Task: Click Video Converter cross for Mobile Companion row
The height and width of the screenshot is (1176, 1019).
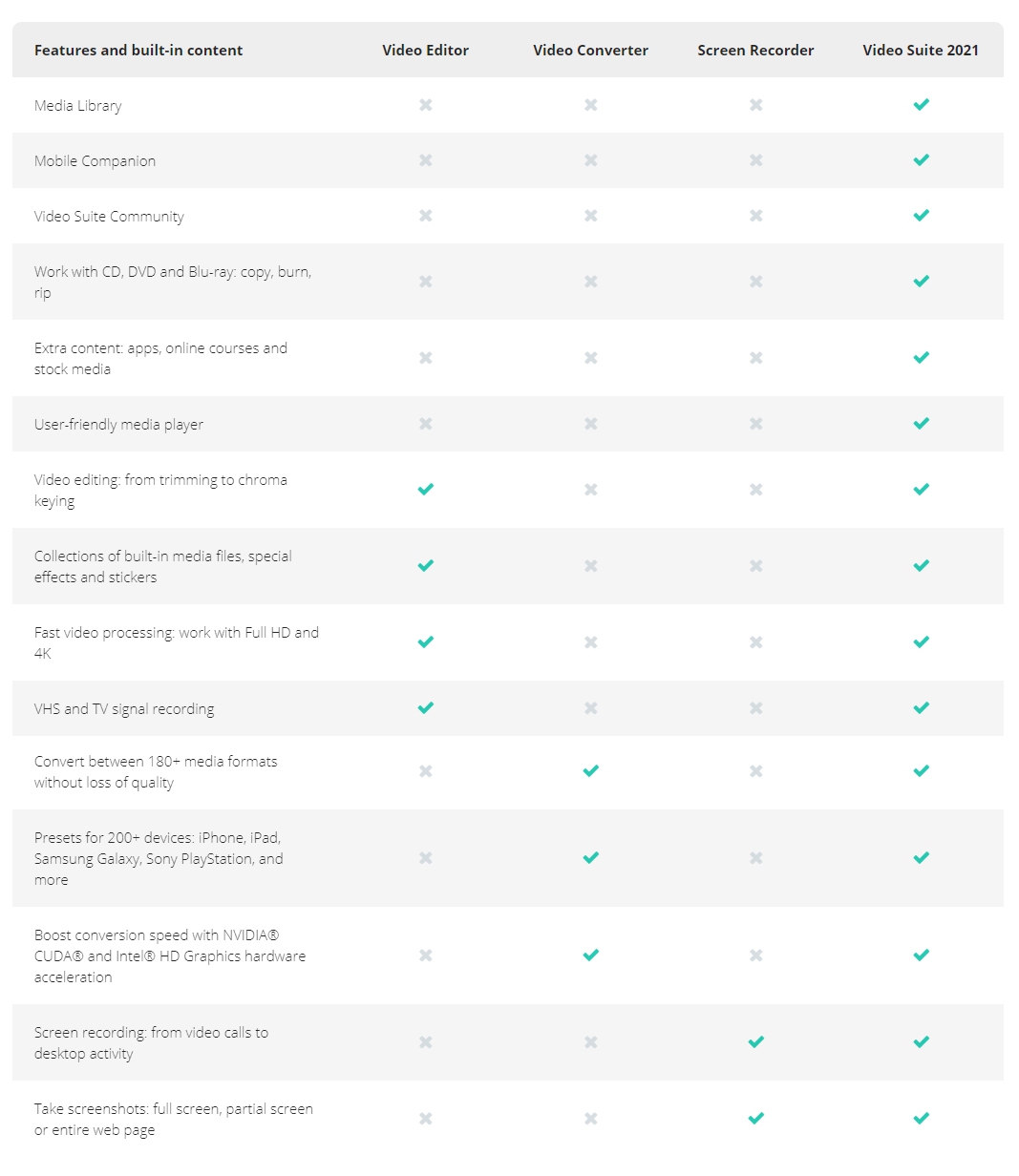Action: (x=591, y=160)
